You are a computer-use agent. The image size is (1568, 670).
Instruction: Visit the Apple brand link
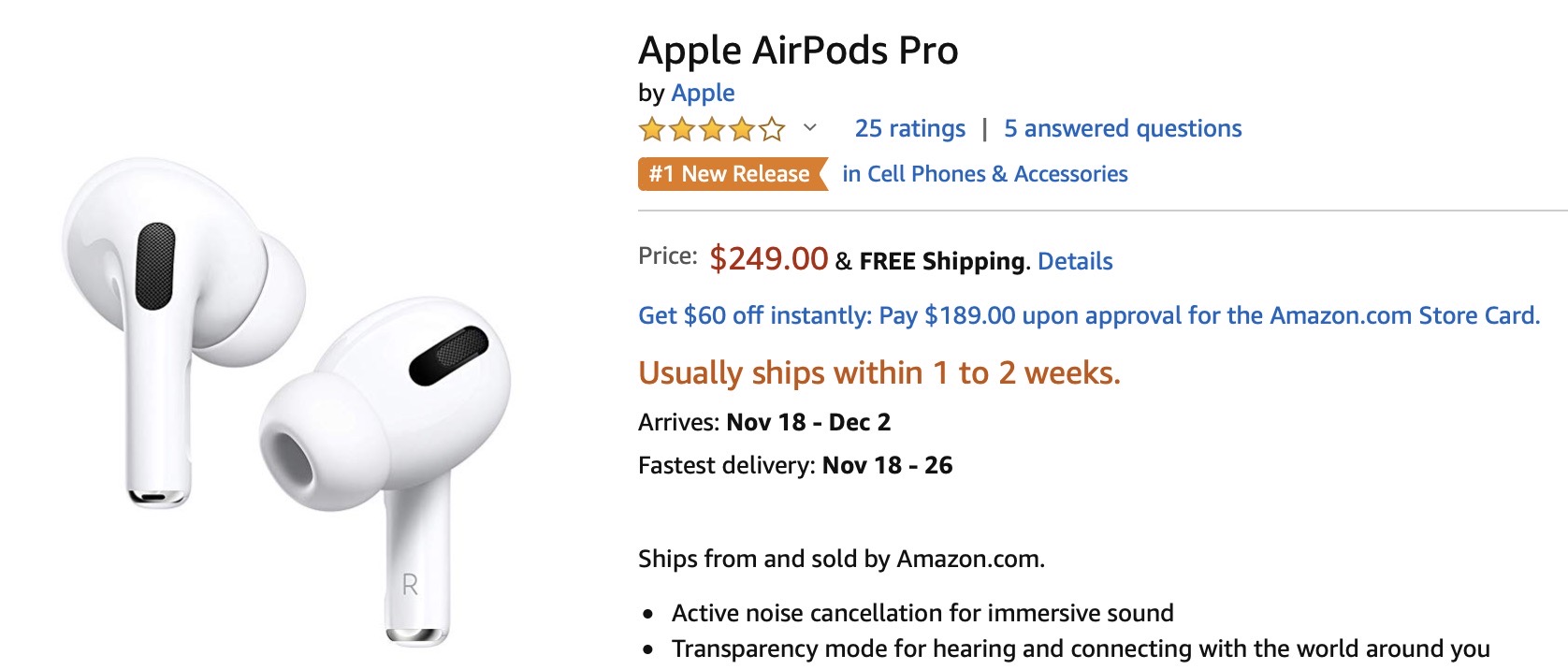pyautogui.click(x=703, y=93)
